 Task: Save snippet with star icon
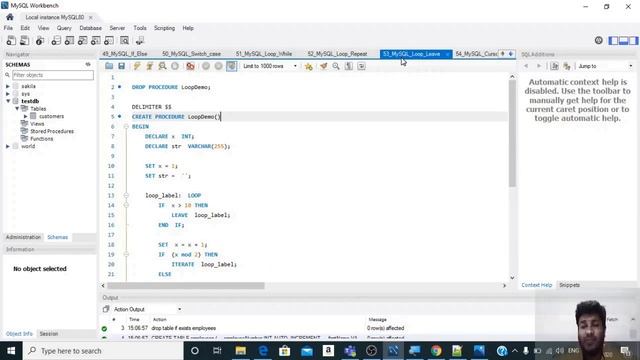coord(309,66)
